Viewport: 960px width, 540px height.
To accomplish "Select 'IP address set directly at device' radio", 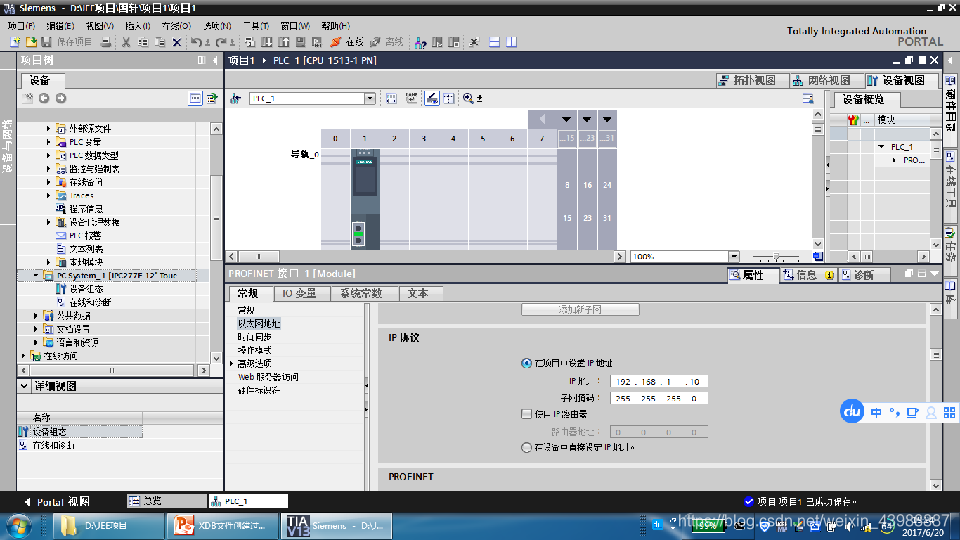I will coord(526,448).
